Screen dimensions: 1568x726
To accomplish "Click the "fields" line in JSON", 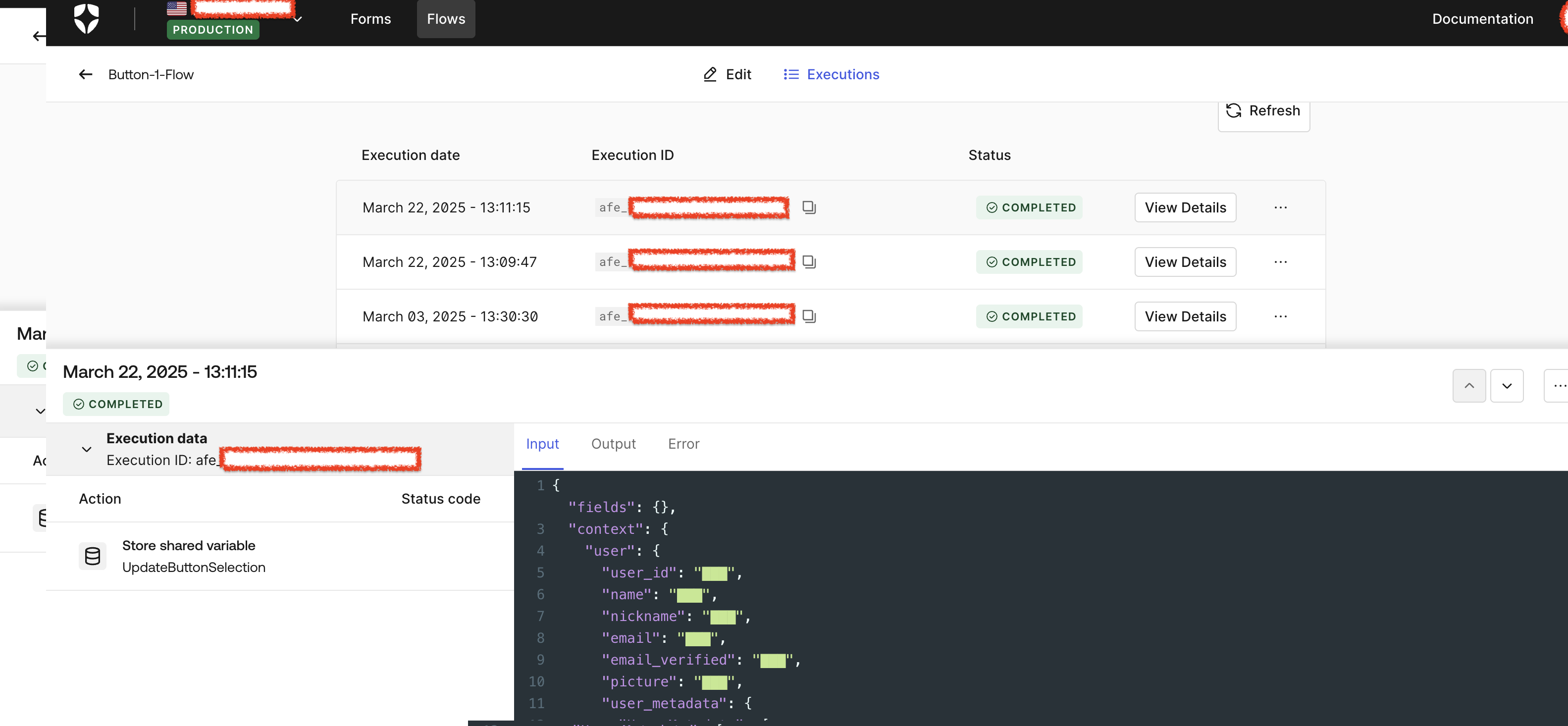I will pyautogui.click(x=622, y=507).
